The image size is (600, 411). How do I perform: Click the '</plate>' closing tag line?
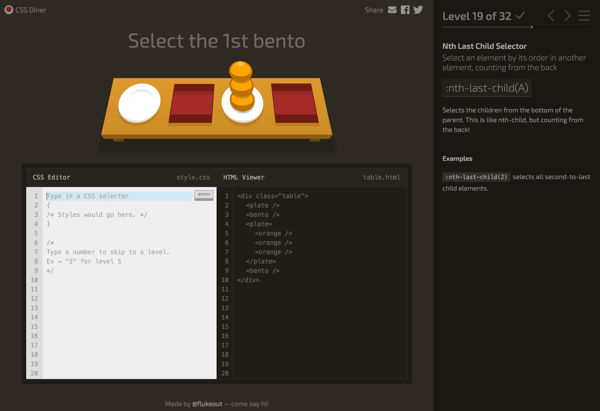(261, 261)
